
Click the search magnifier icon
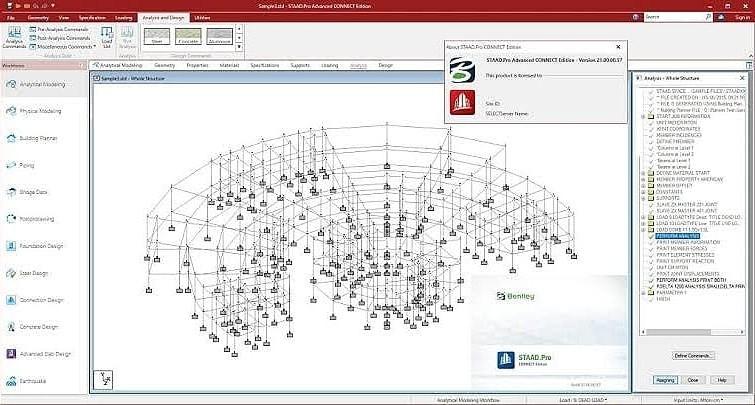[x=708, y=17]
